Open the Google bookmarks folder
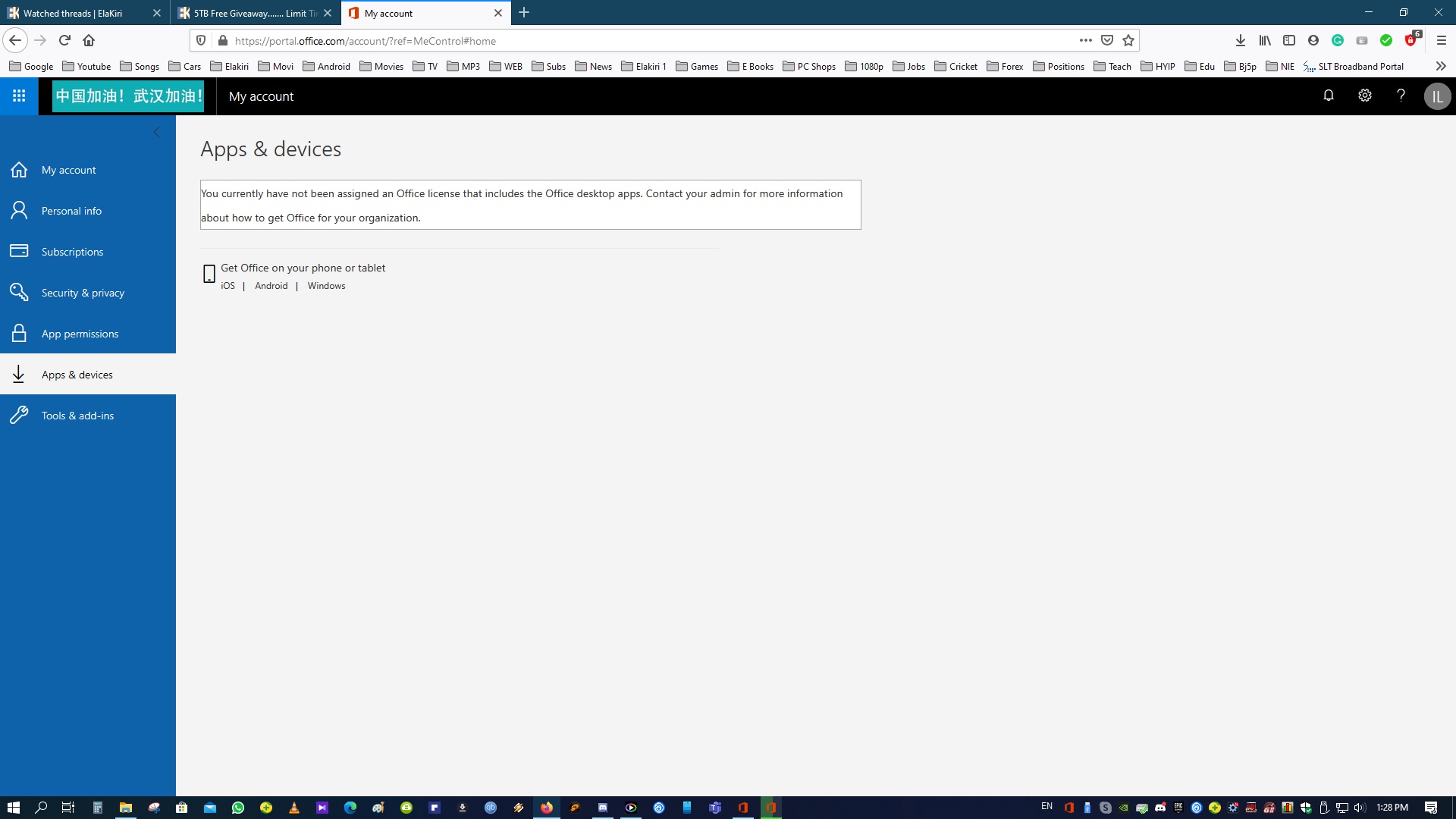The width and height of the screenshot is (1456, 819). (31, 66)
